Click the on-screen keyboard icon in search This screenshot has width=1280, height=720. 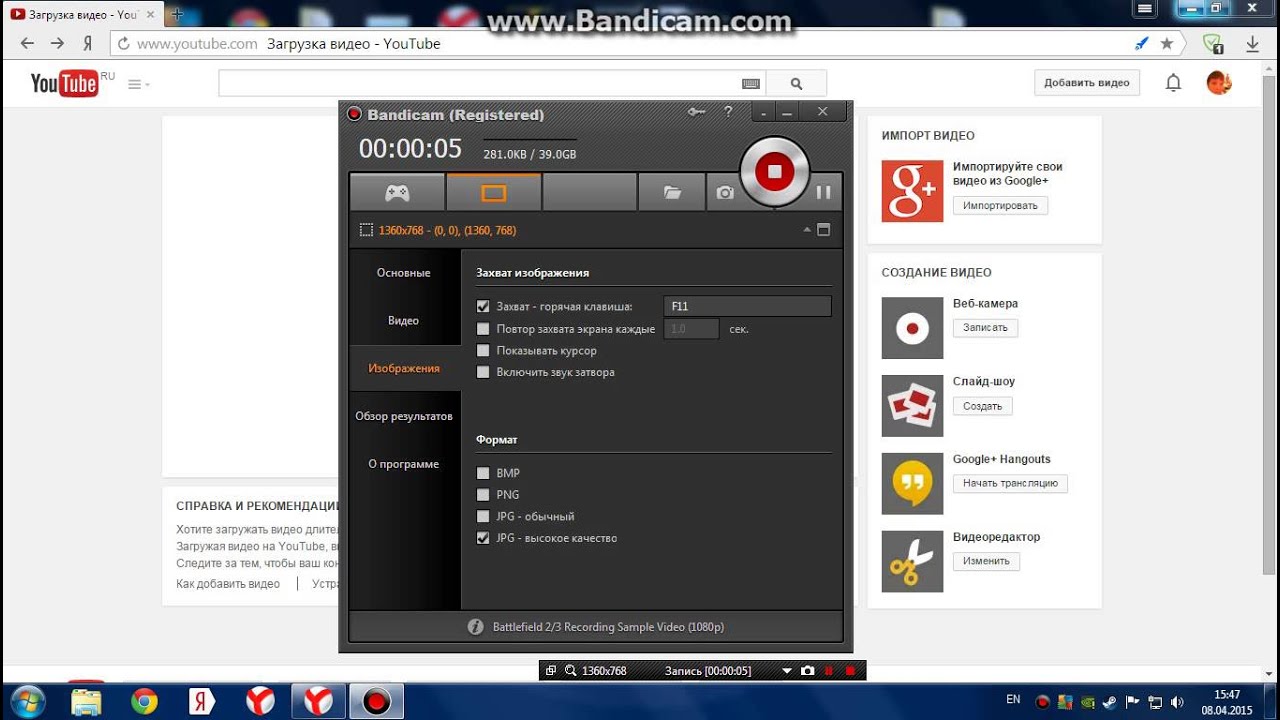point(751,84)
